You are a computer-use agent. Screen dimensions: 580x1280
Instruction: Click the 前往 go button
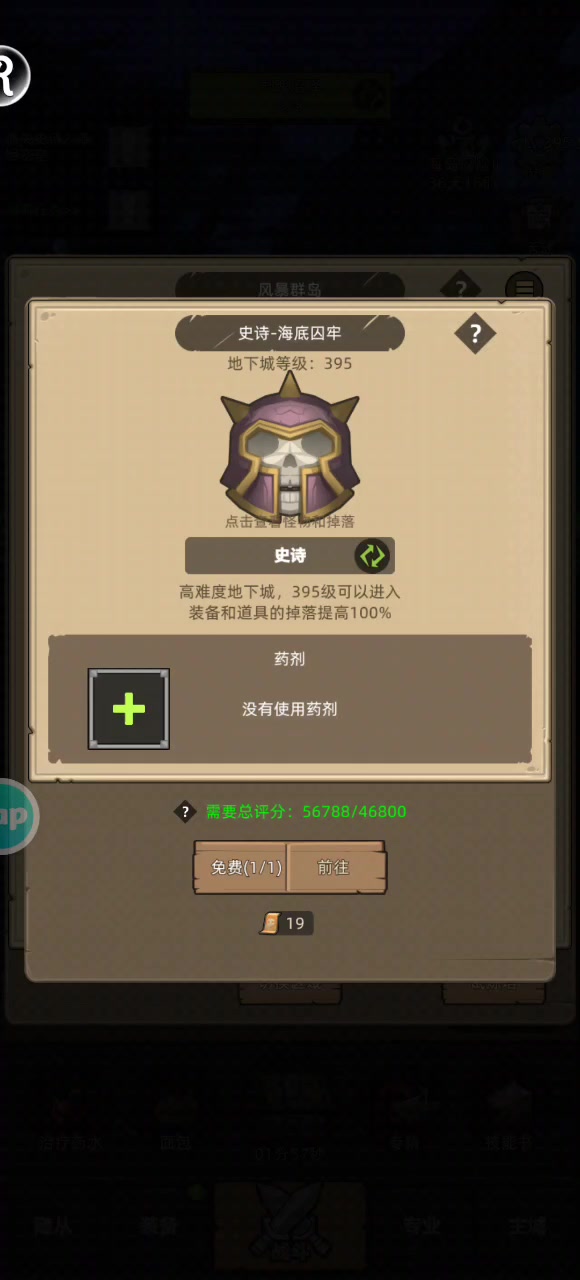[x=336, y=867]
